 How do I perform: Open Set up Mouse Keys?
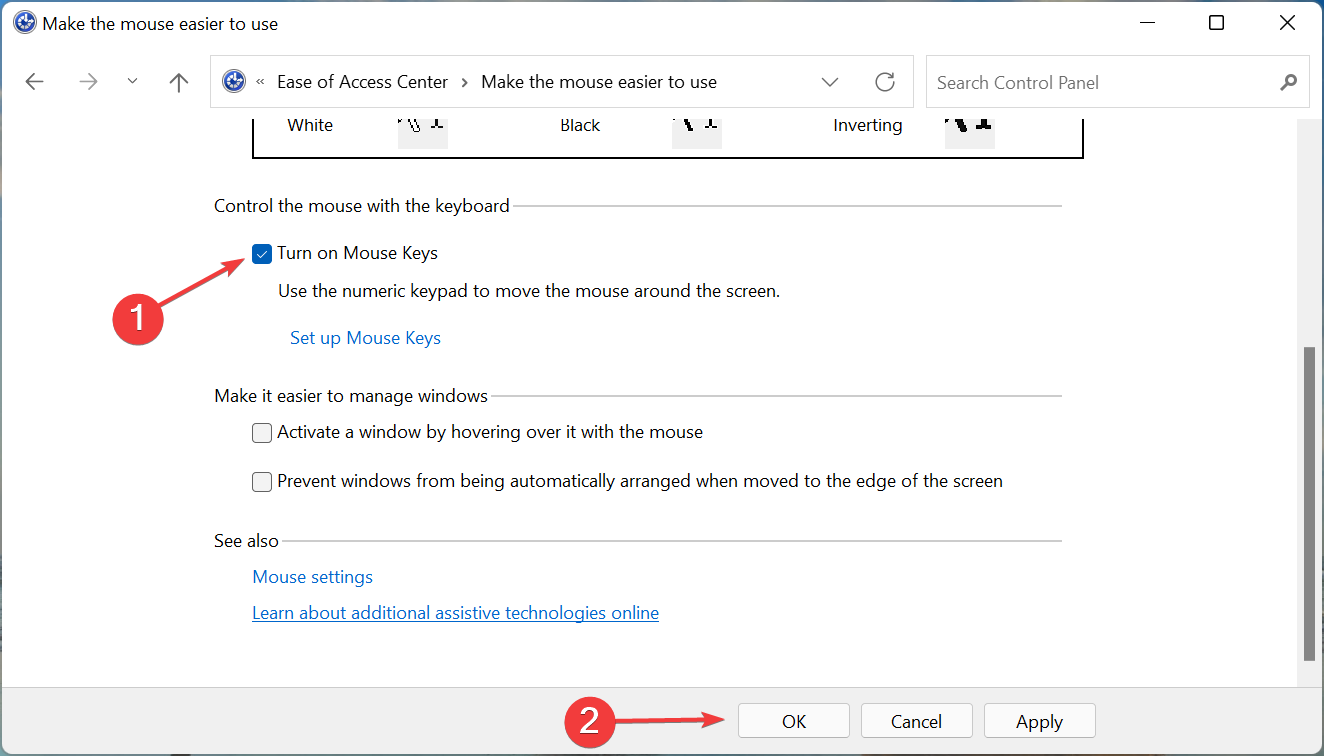[364, 337]
